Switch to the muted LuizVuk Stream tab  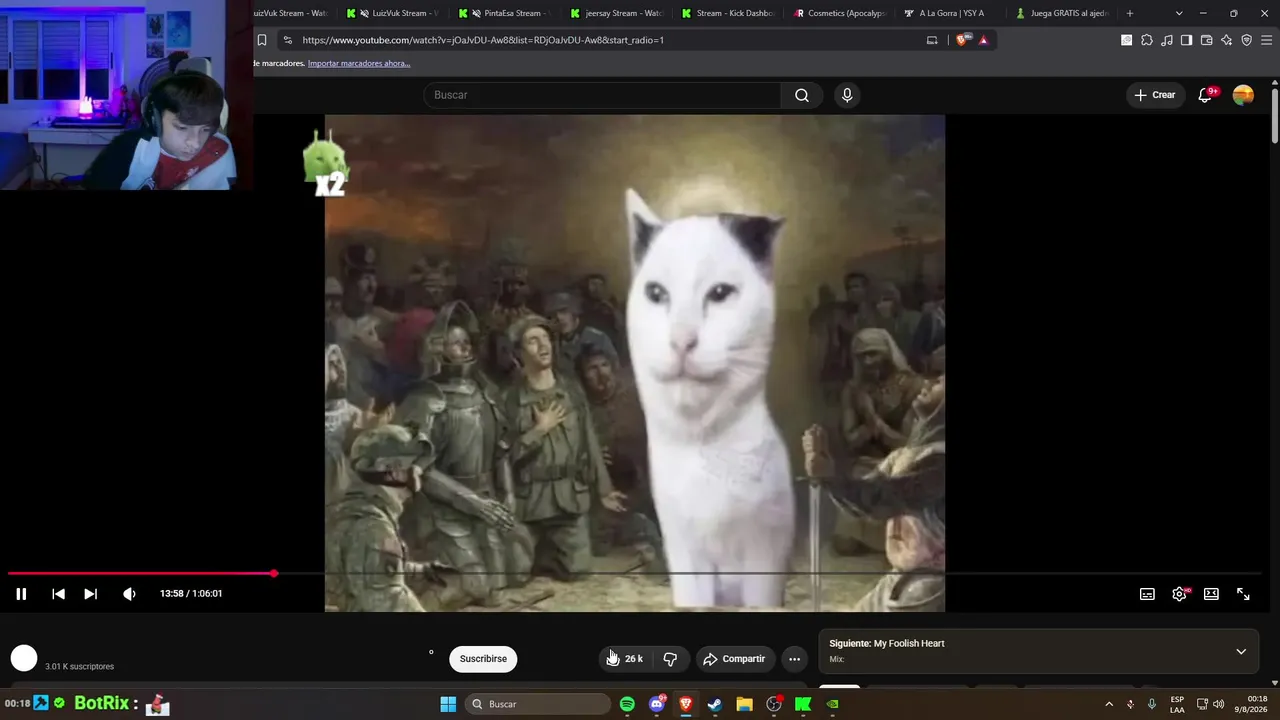(394, 13)
